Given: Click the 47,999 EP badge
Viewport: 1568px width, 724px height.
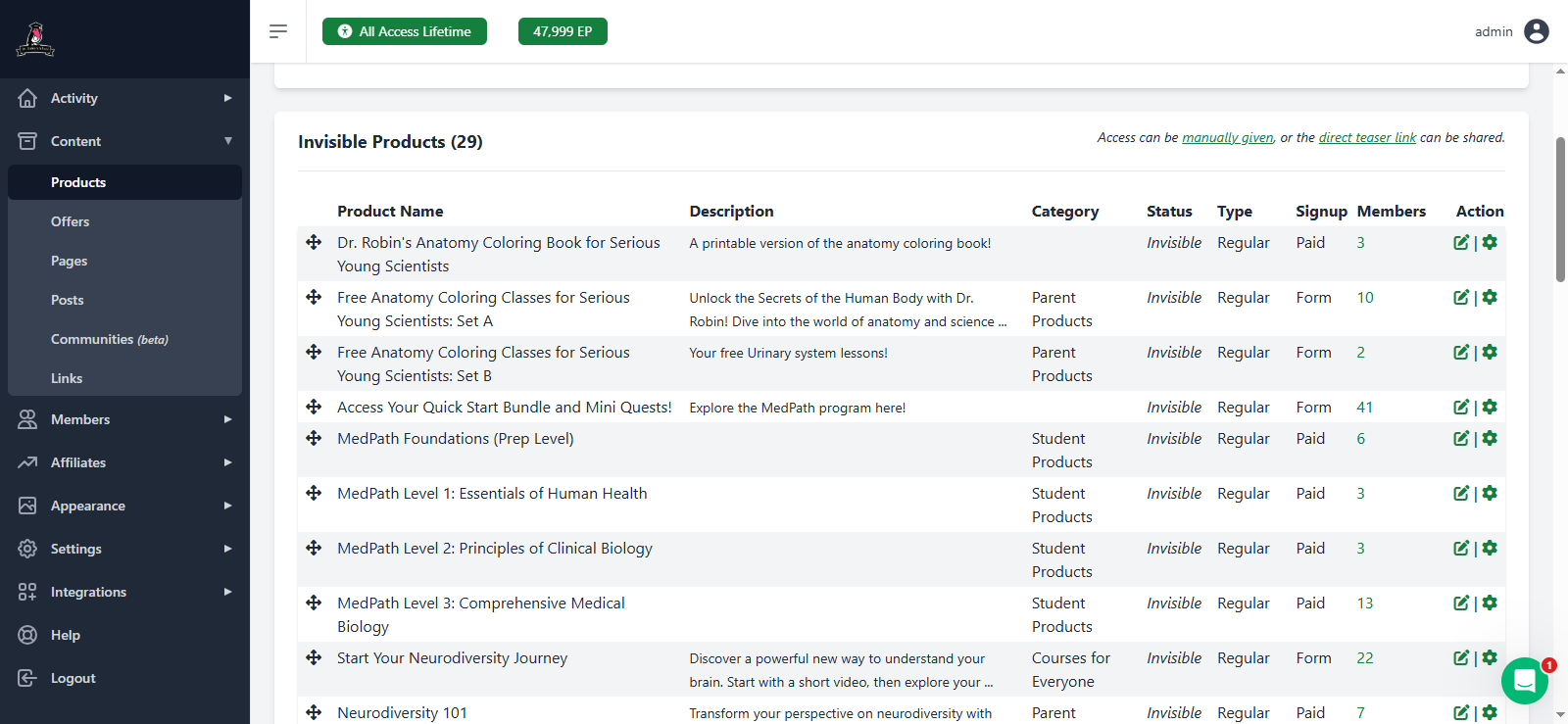Looking at the screenshot, I should (563, 31).
